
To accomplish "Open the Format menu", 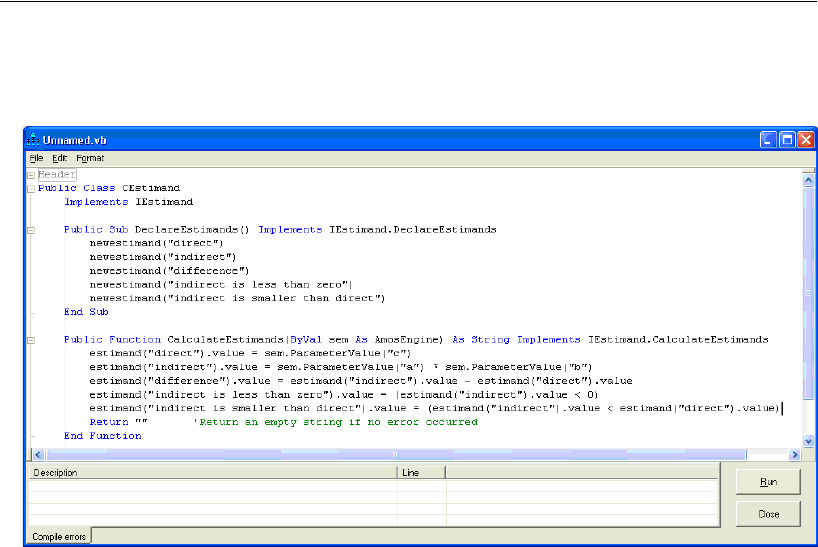I will tap(90, 158).
